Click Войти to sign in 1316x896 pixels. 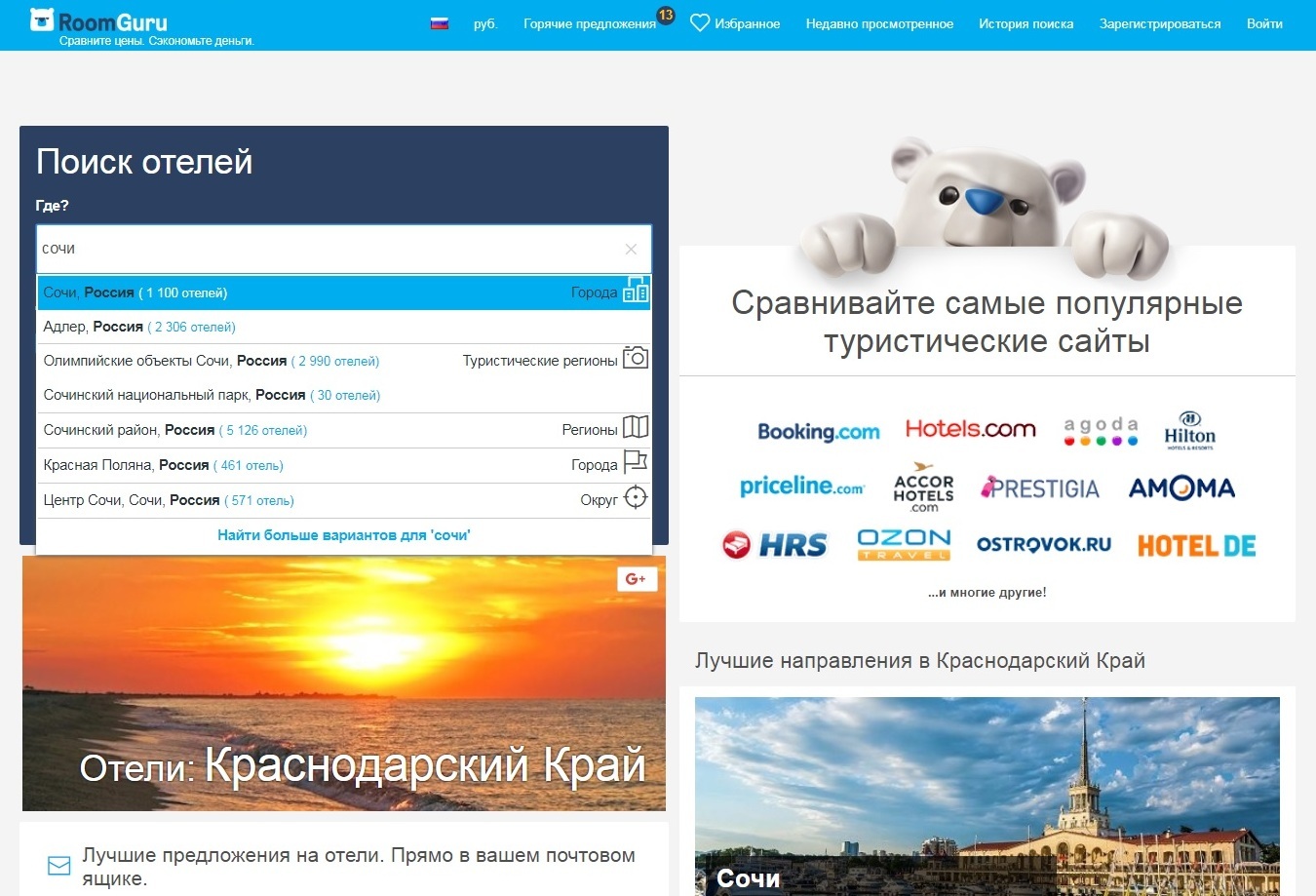[1264, 23]
